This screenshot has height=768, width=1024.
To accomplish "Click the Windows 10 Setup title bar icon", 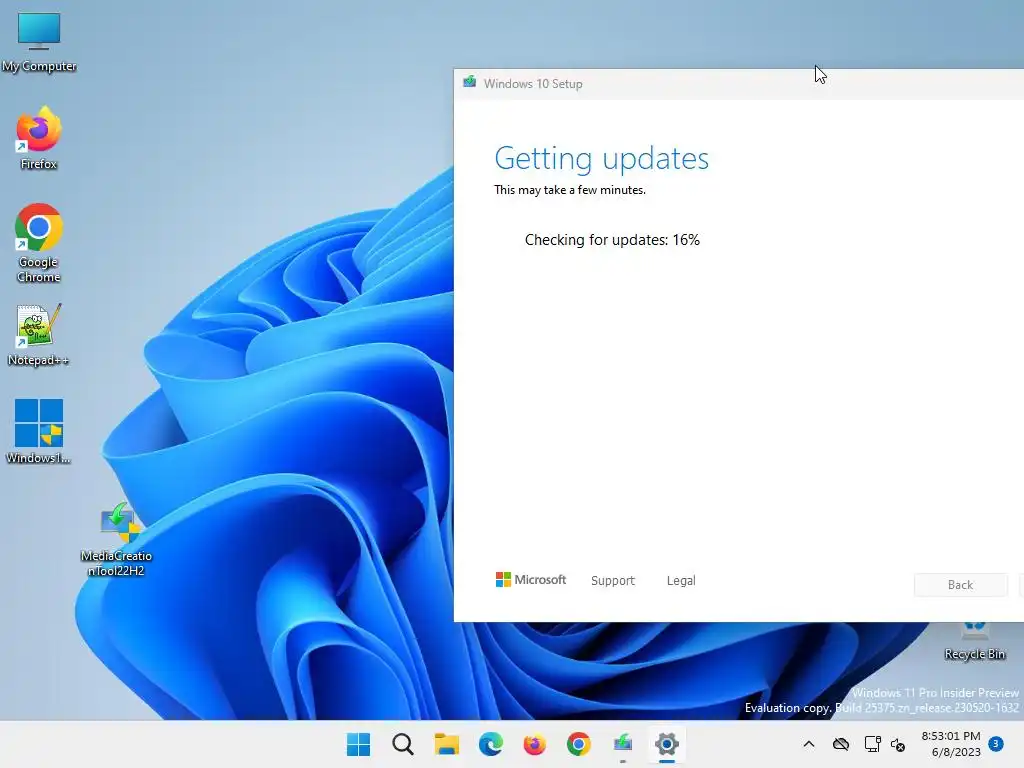I will (x=470, y=82).
